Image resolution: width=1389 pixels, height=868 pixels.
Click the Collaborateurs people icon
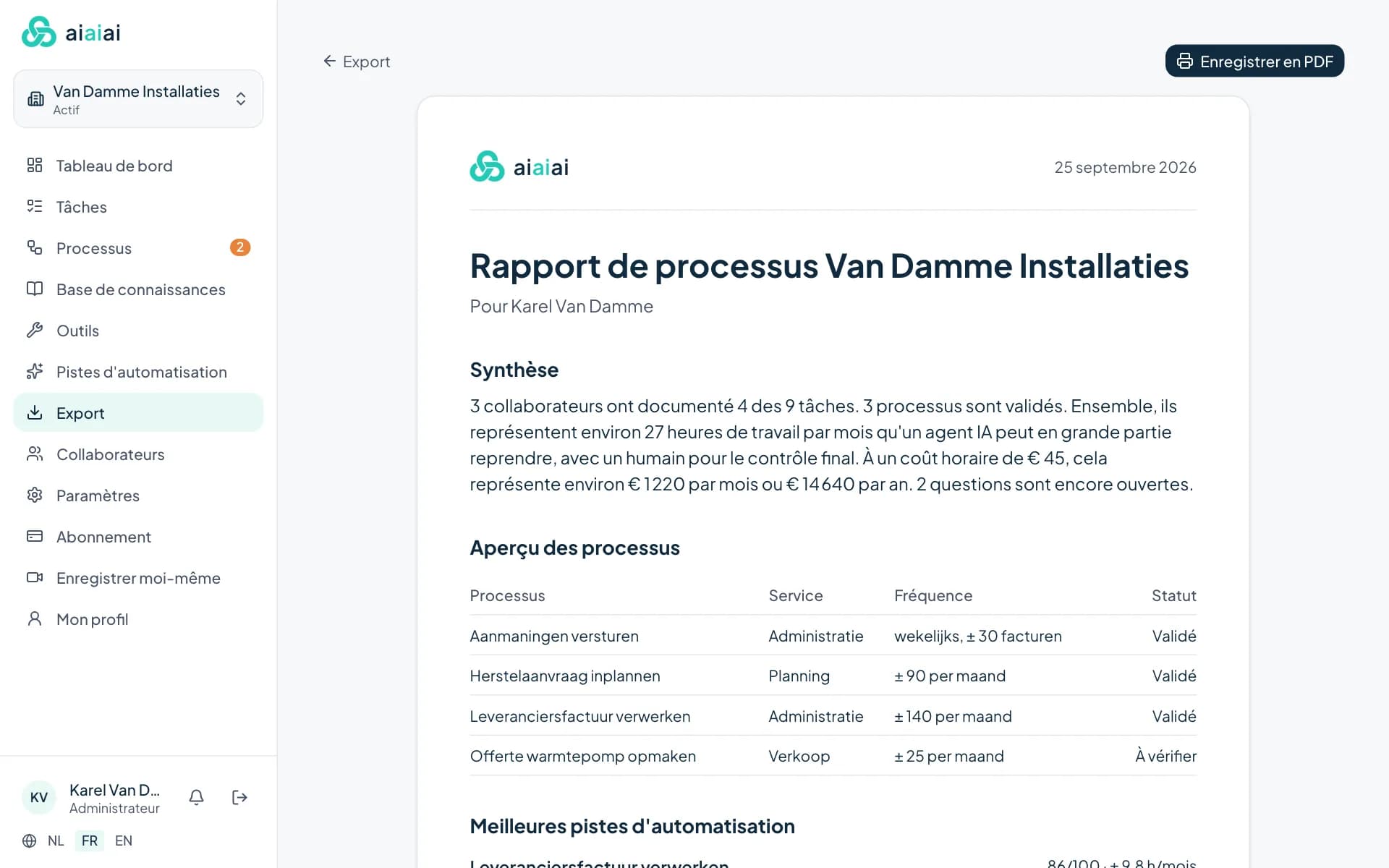click(35, 454)
